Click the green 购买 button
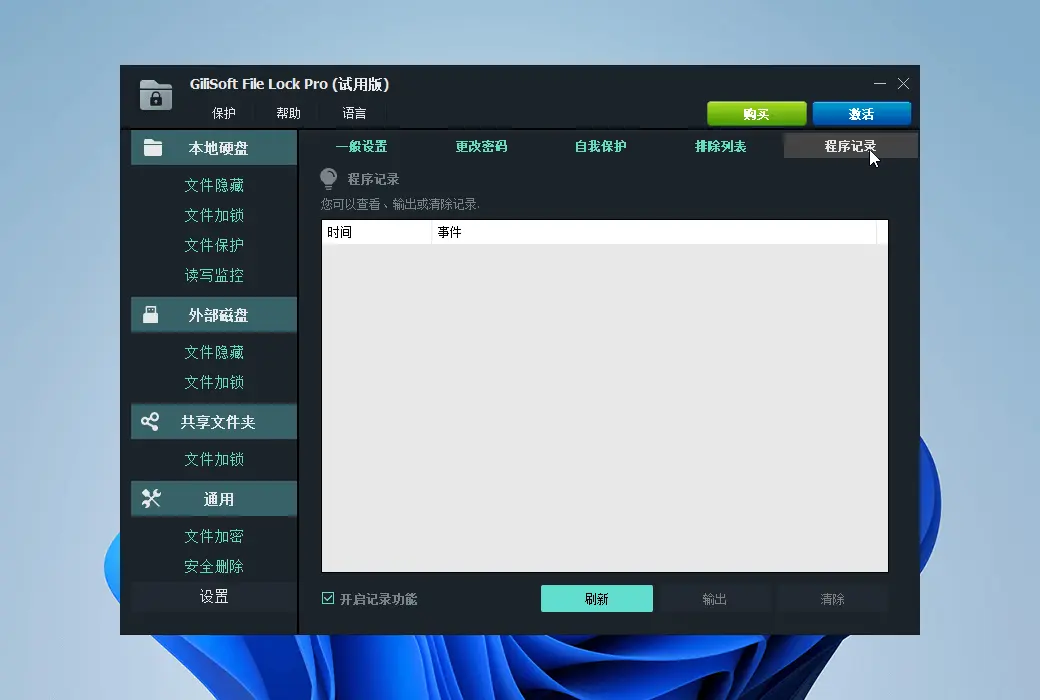Screen dimensions: 1040x700 756,114
